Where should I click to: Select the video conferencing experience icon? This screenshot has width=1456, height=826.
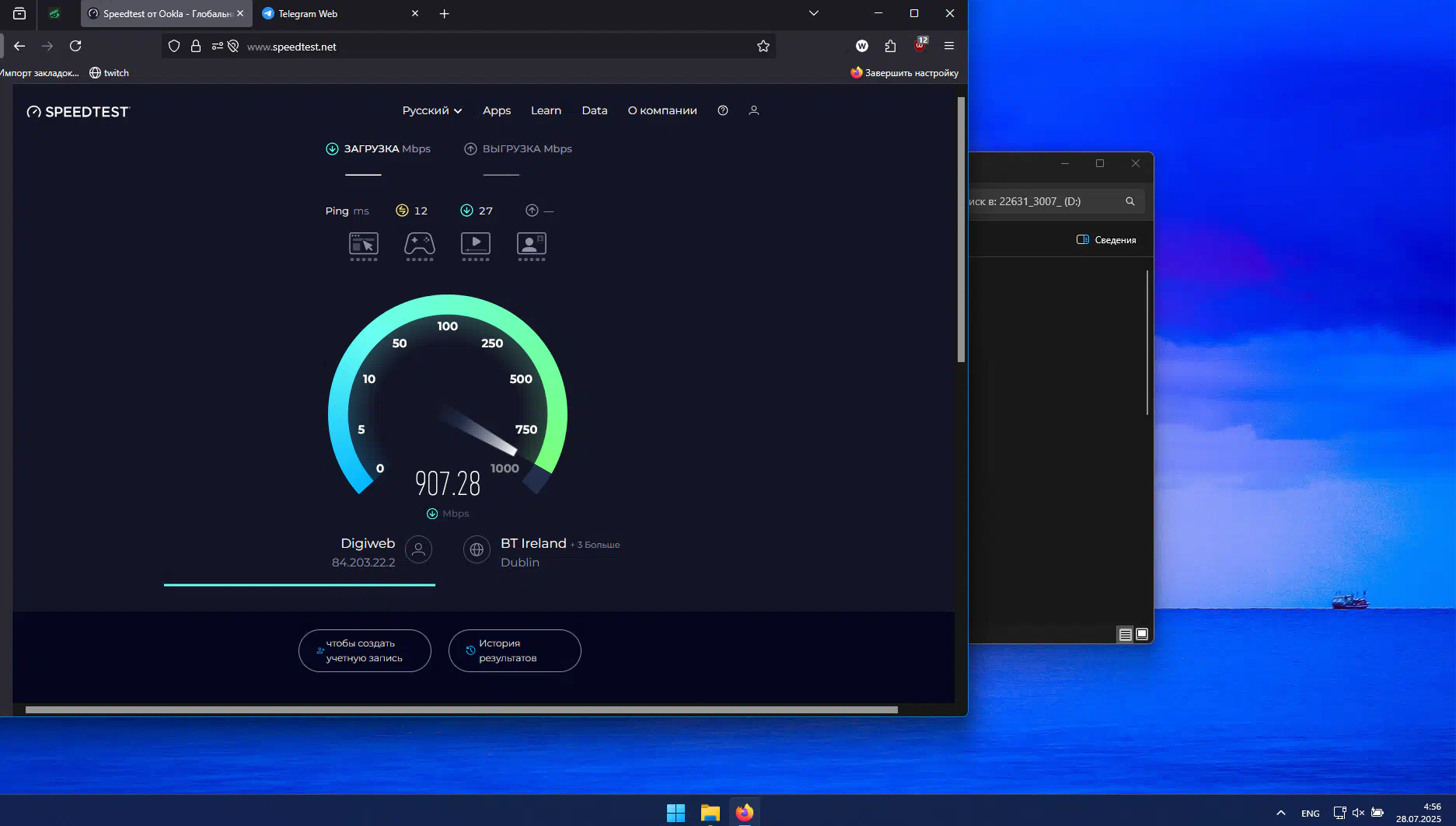click(x=532, y=246)
